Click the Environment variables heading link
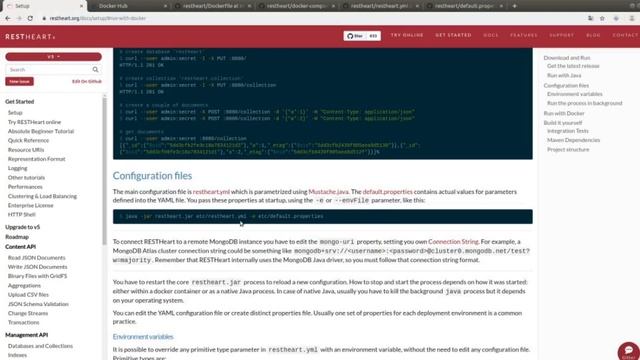The image size is (640, 360). [x=143, y=337]
